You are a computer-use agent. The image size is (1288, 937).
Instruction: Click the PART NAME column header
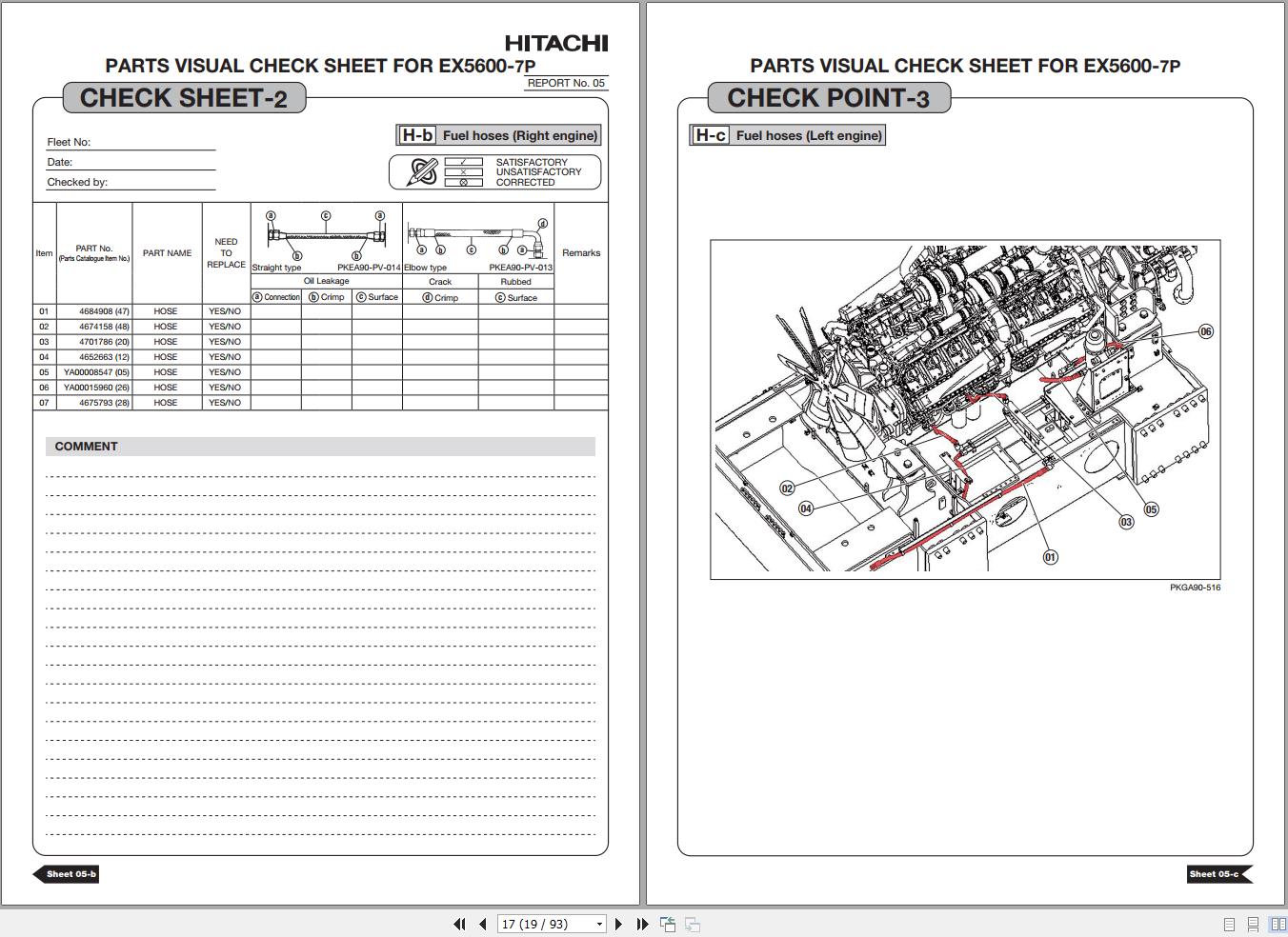tap(167, 253)
